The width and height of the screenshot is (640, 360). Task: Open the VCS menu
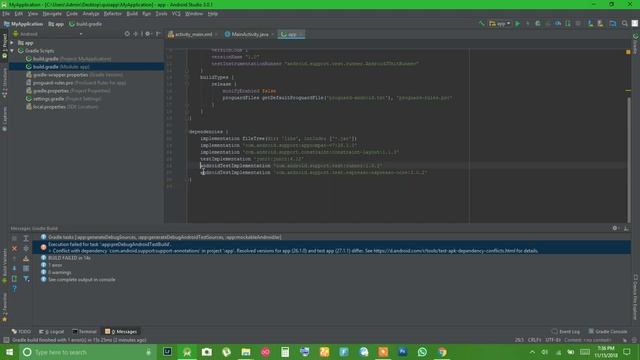[176, 14]
